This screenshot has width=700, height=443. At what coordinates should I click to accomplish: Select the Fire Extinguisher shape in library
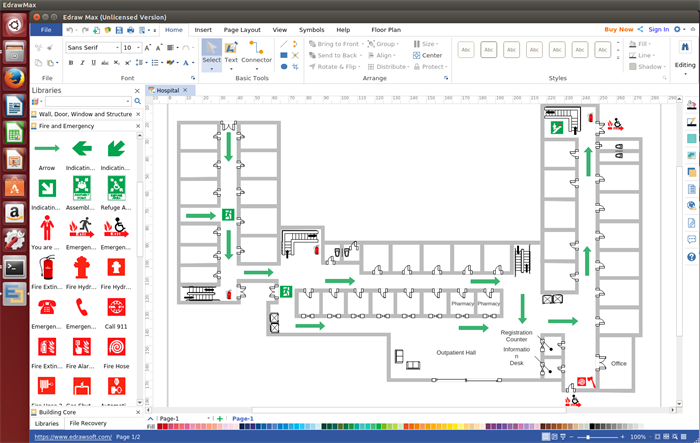pos(46,268)
